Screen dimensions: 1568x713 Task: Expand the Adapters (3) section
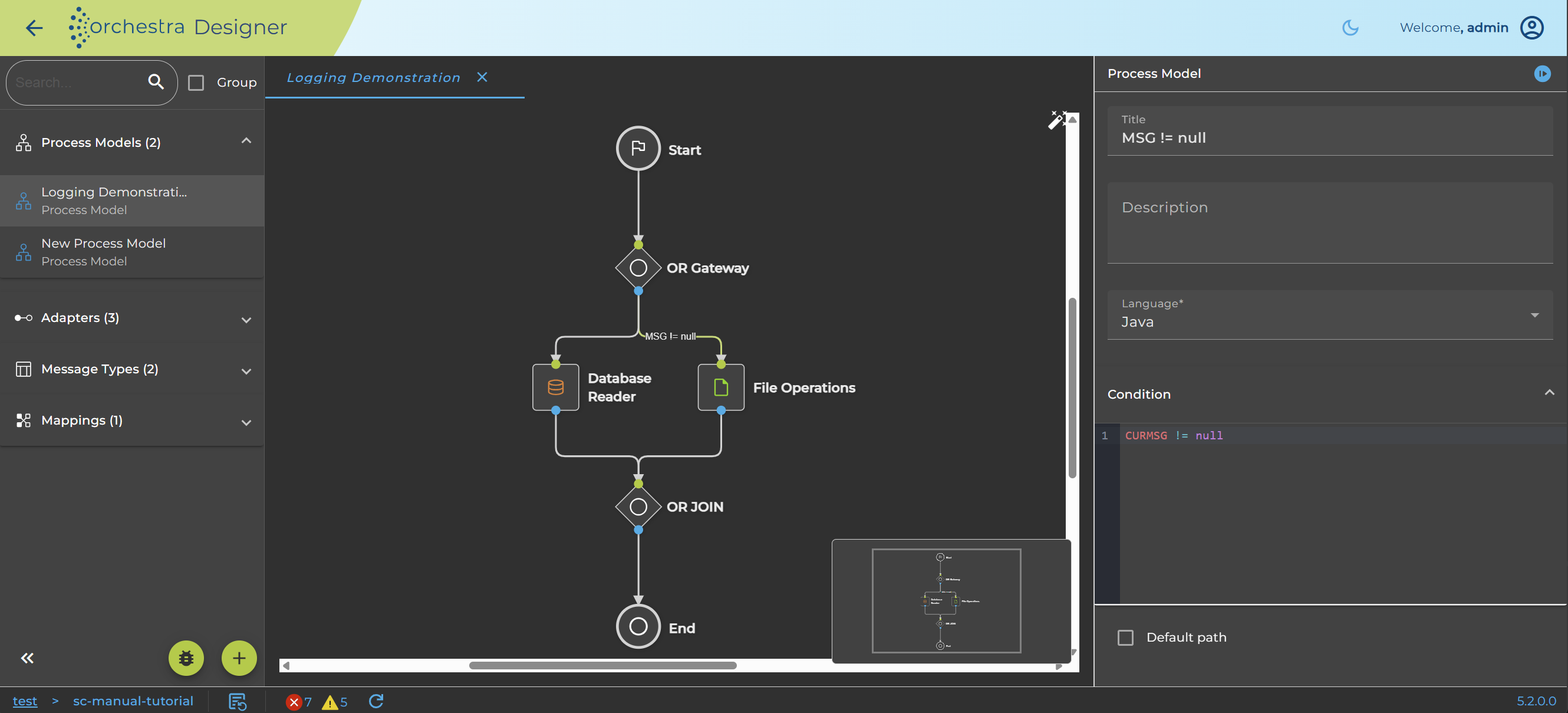pyautogui.click(x=132, y=318)
